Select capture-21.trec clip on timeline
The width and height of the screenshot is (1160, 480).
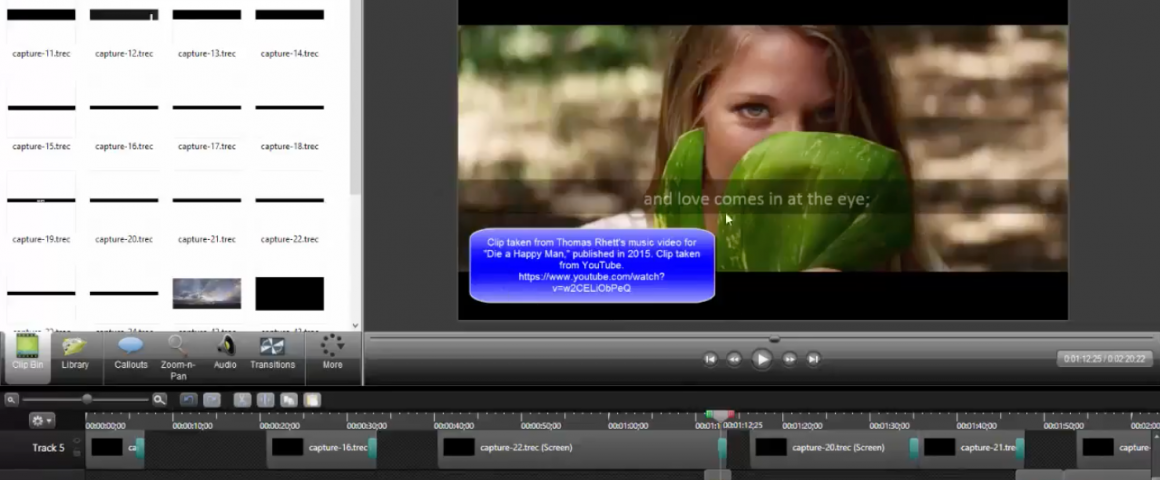972,448
